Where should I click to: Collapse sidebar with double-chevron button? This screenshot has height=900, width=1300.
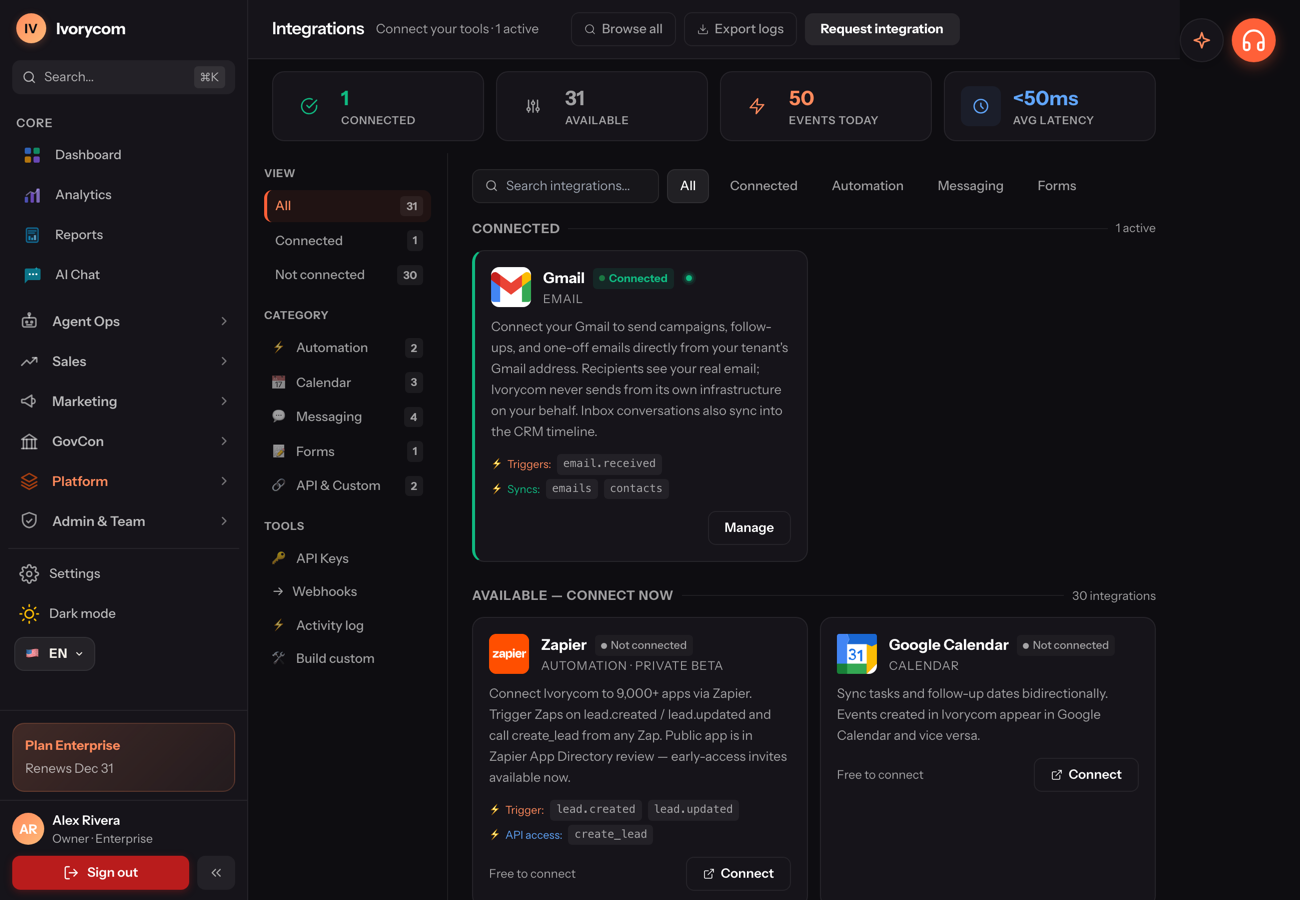(x=216, y=873)
